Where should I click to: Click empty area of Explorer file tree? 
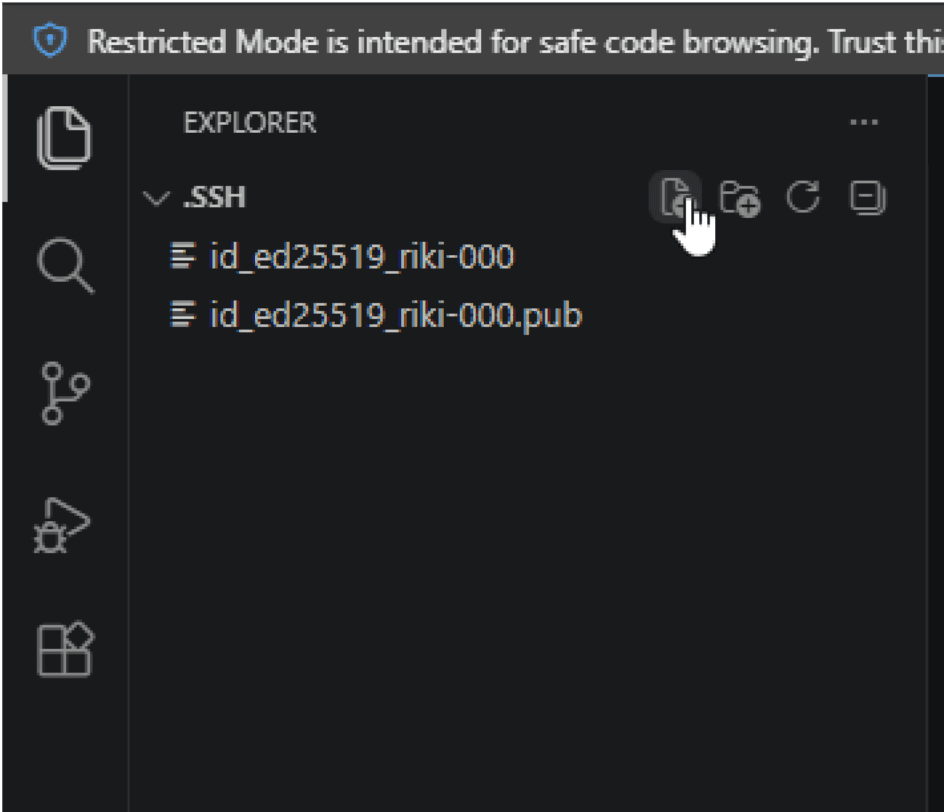528,572
